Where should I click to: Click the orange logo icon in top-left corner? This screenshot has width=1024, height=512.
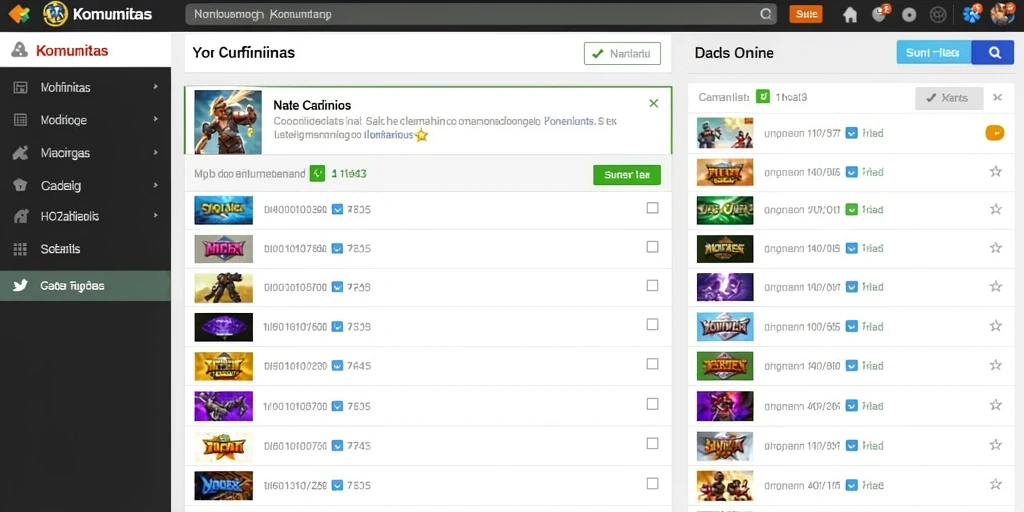tap(18, 14)
